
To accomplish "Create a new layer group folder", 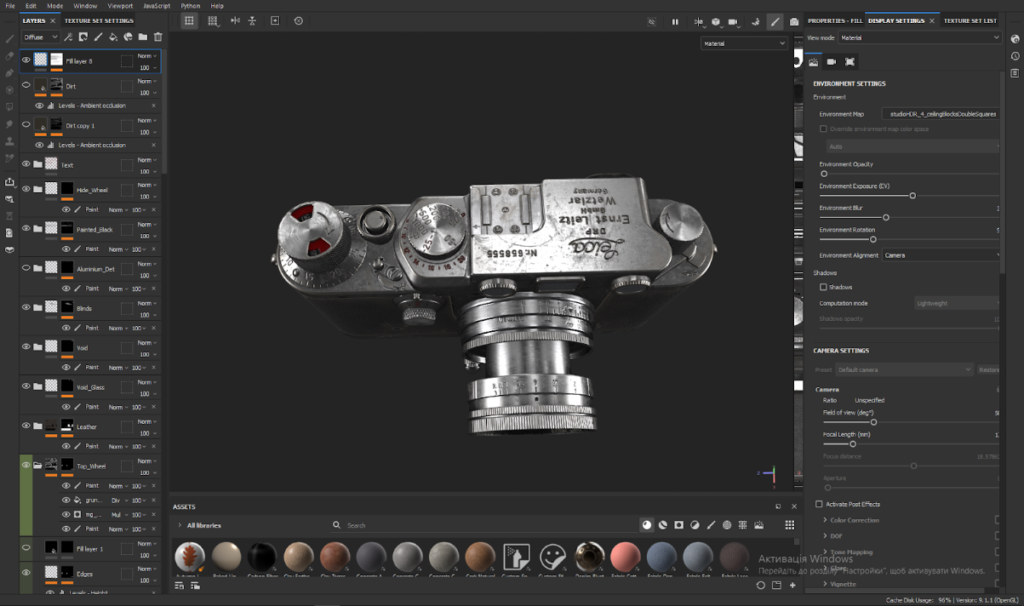I will pyautogui.click(x=142, y=37).
